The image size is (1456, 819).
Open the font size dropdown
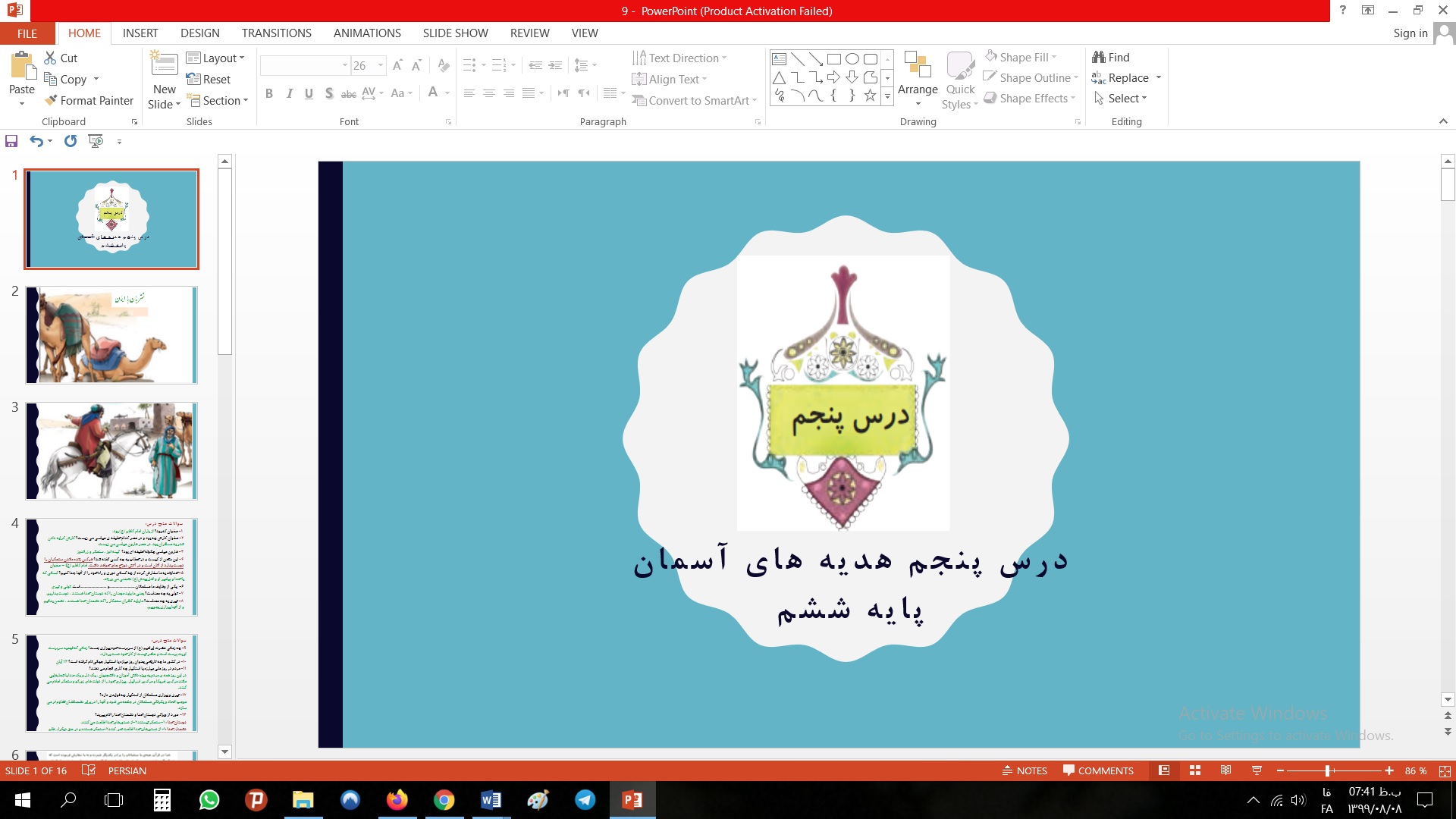tap(381, 66)
